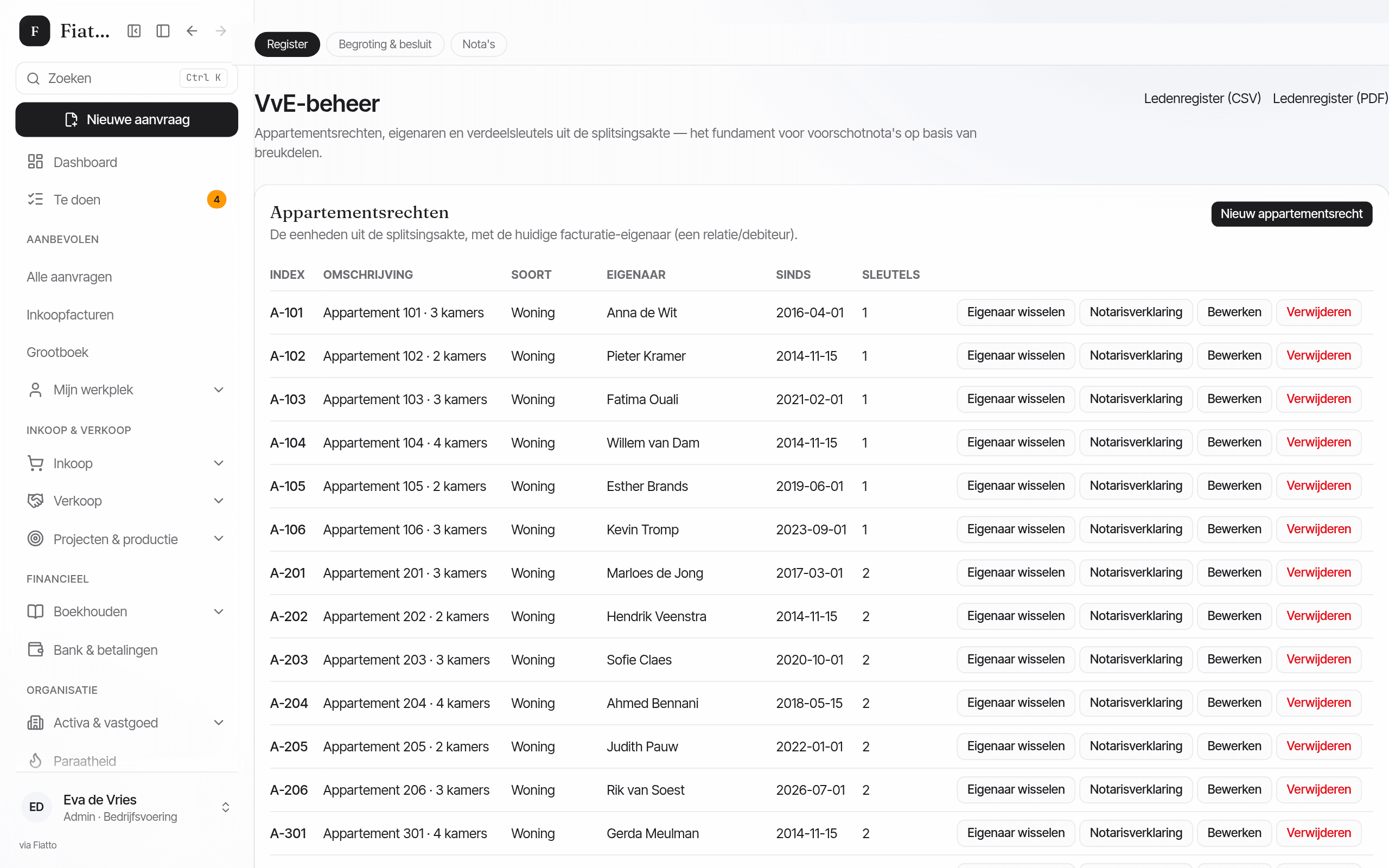
Task: Expand Verkoop menu chevron
Action: pos(219,501)
